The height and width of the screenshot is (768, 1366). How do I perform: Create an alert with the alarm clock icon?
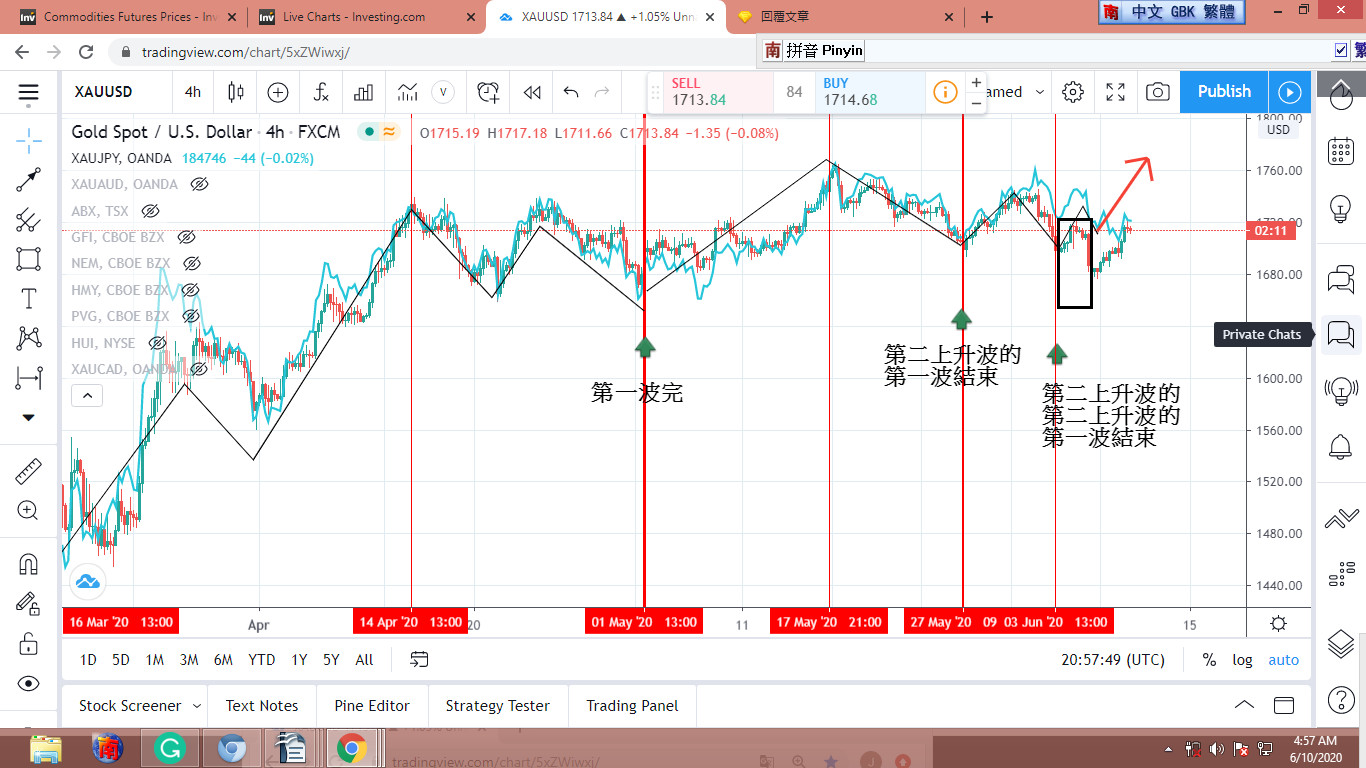(x=488, y=92)
